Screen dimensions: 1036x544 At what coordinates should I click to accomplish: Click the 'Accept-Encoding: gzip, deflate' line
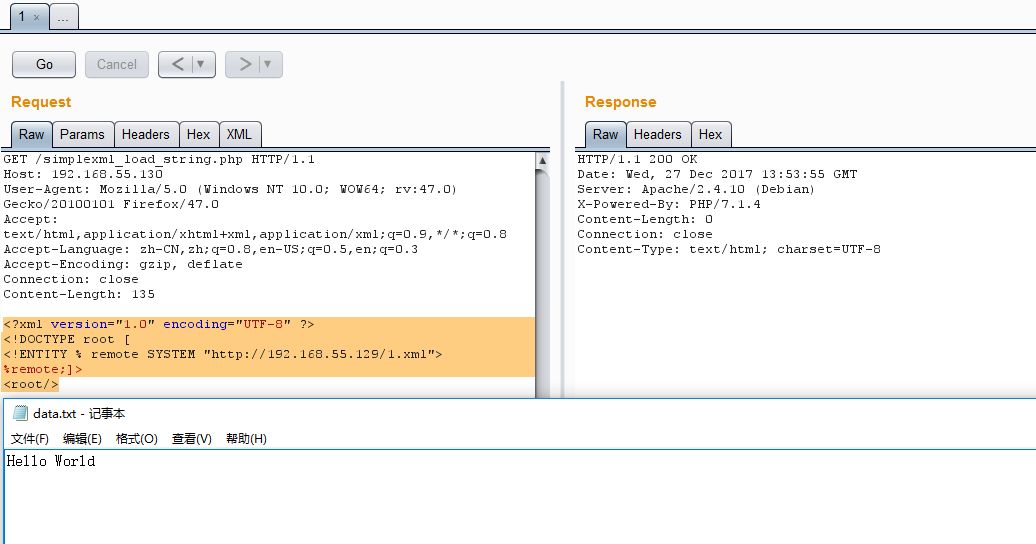(123, 264)
